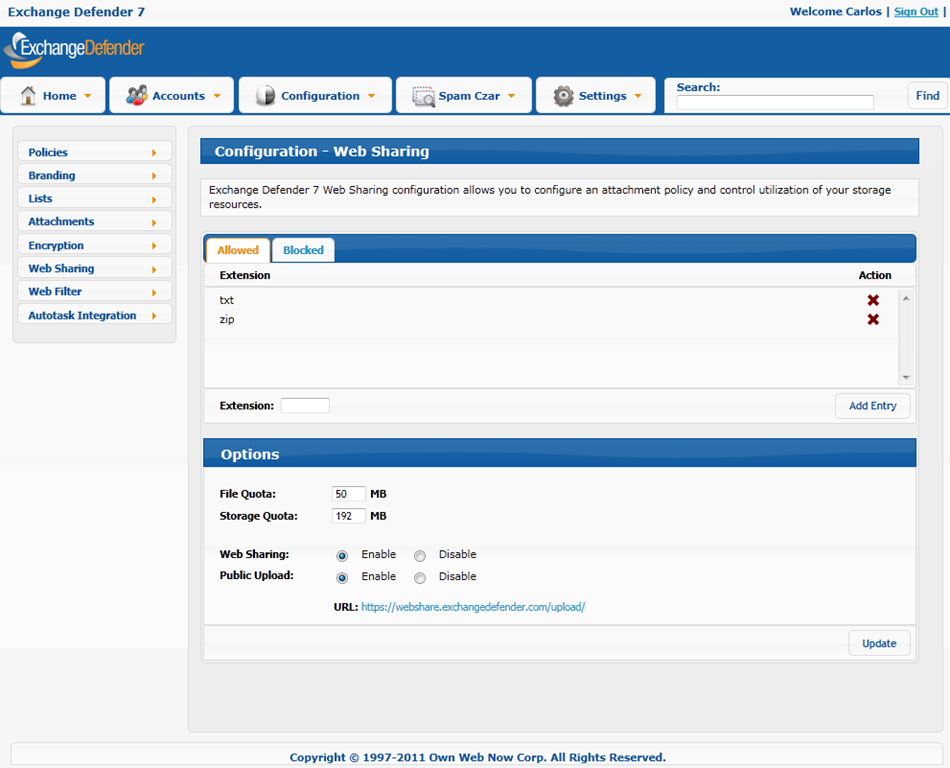Screen dimensions: 950x768
Task: Select Enable for Web Sharing
Action: [343, 555]
